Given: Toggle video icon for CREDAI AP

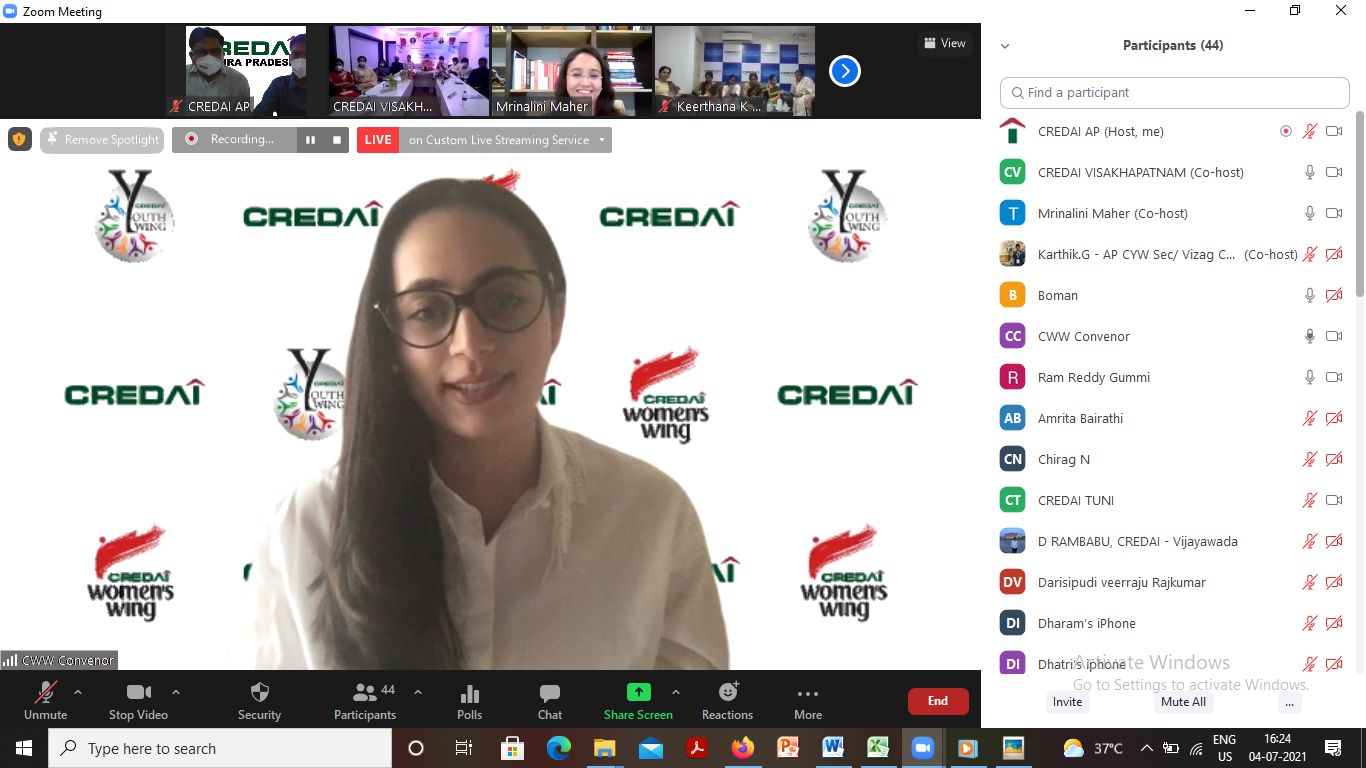Looking at the screenshot, I should click(x=1334, y=131).
